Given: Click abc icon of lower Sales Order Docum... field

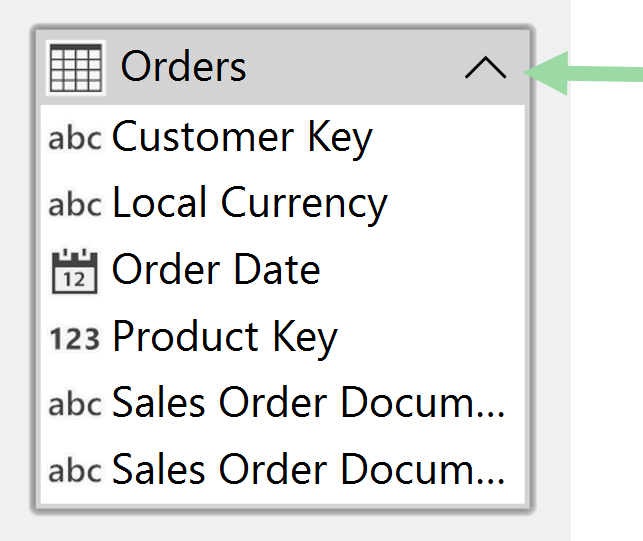Looking at the screenshot, I should [x=75, y=470].
